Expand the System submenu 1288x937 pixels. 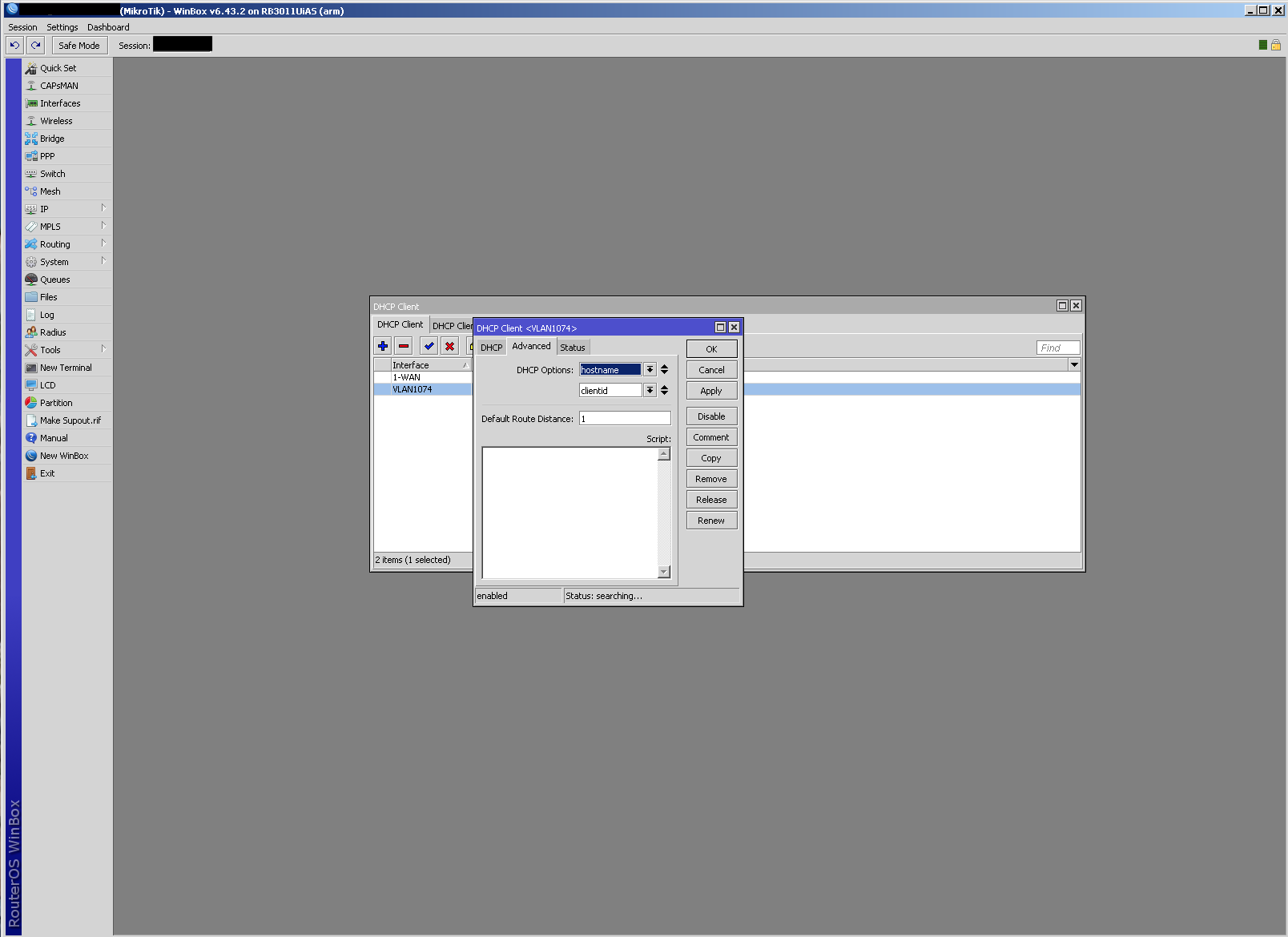click(103, 261)
